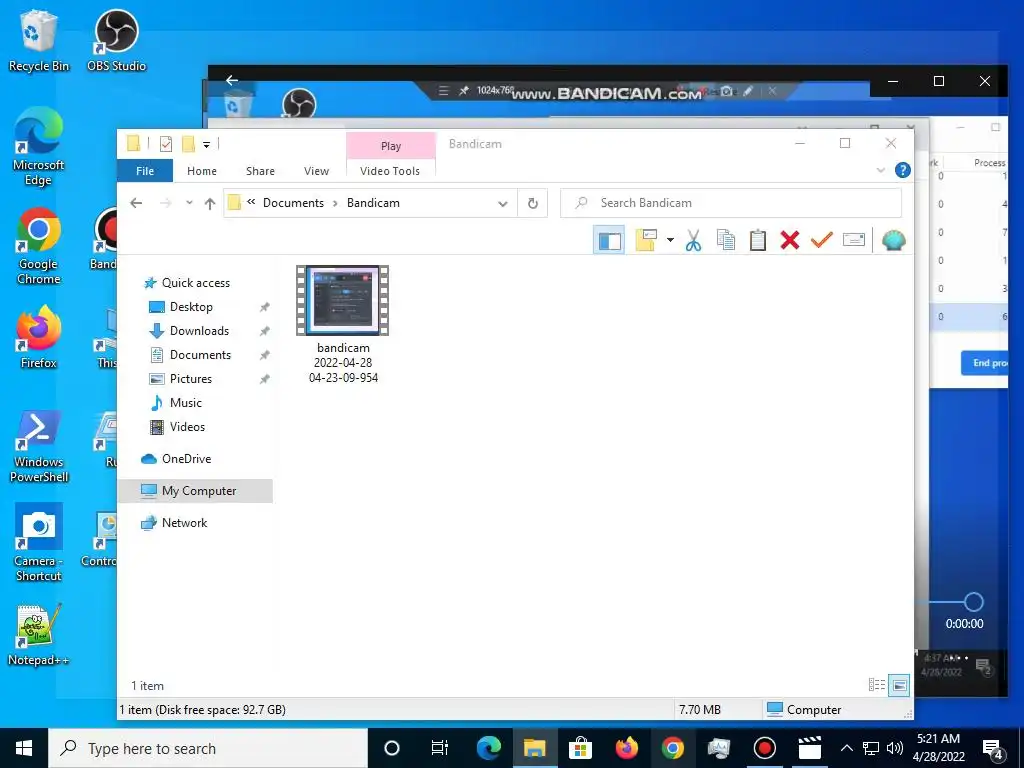
Task: Click Documents in the address breadcrumb
Action: point(293,203)
